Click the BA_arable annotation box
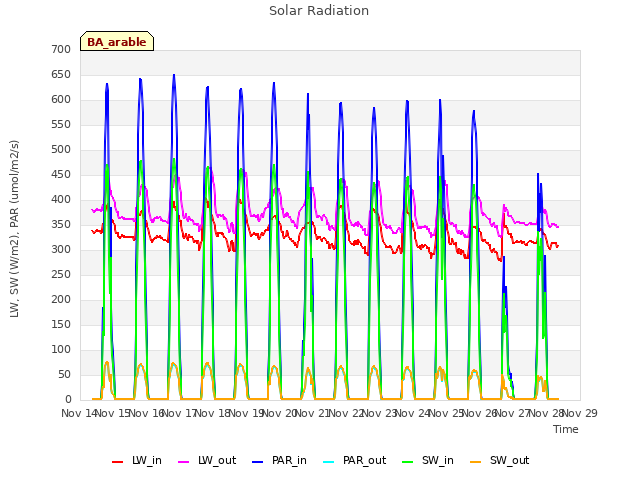This screenshot has width=640, height=480. [117, 41]
